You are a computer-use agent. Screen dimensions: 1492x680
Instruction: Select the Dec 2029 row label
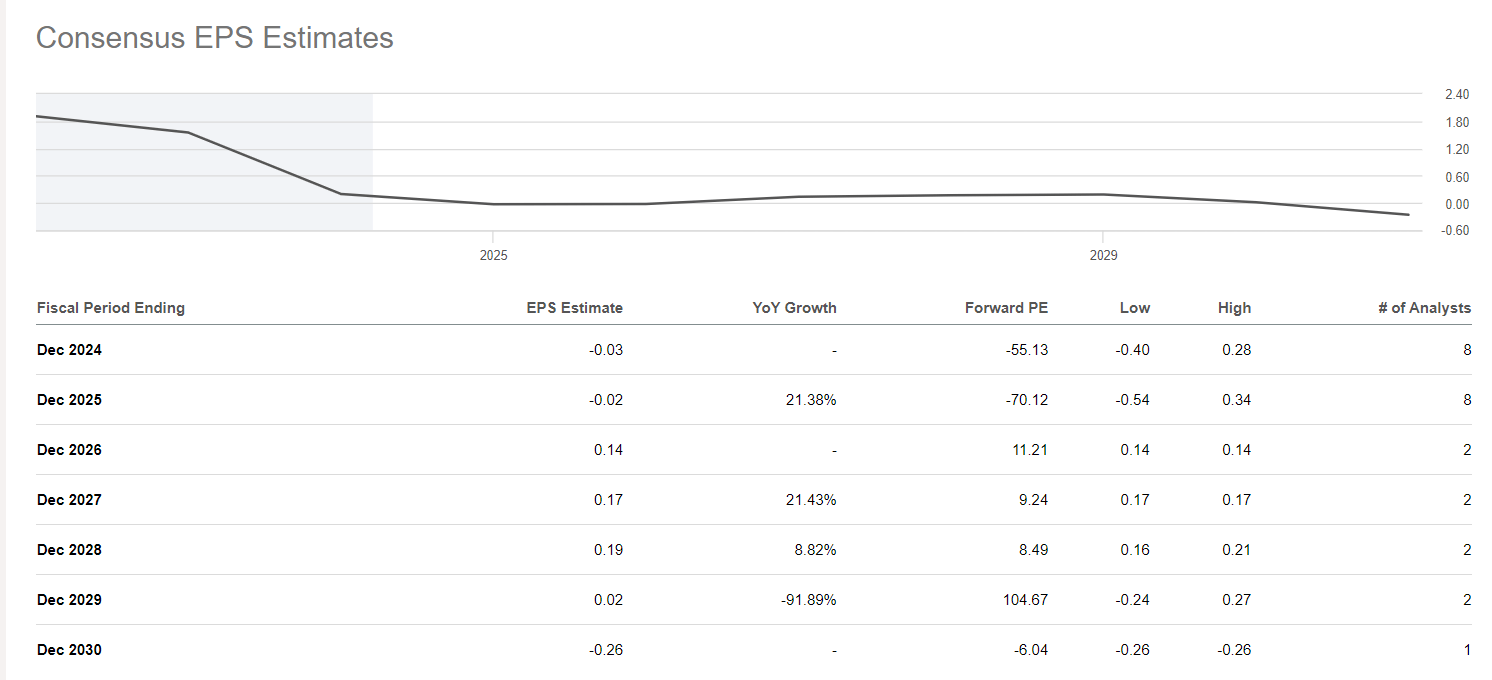[69, 600]
